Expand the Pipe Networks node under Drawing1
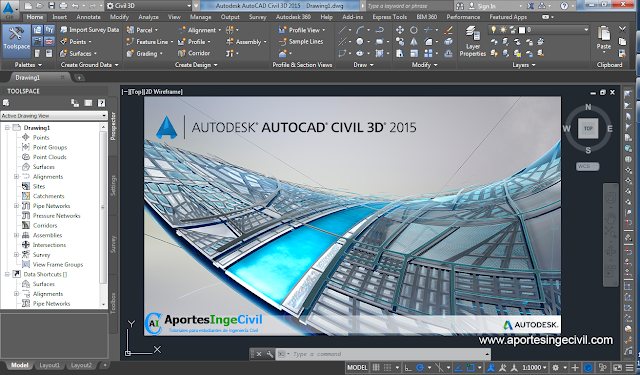This screenshot has width=640, height=375. 16,206
